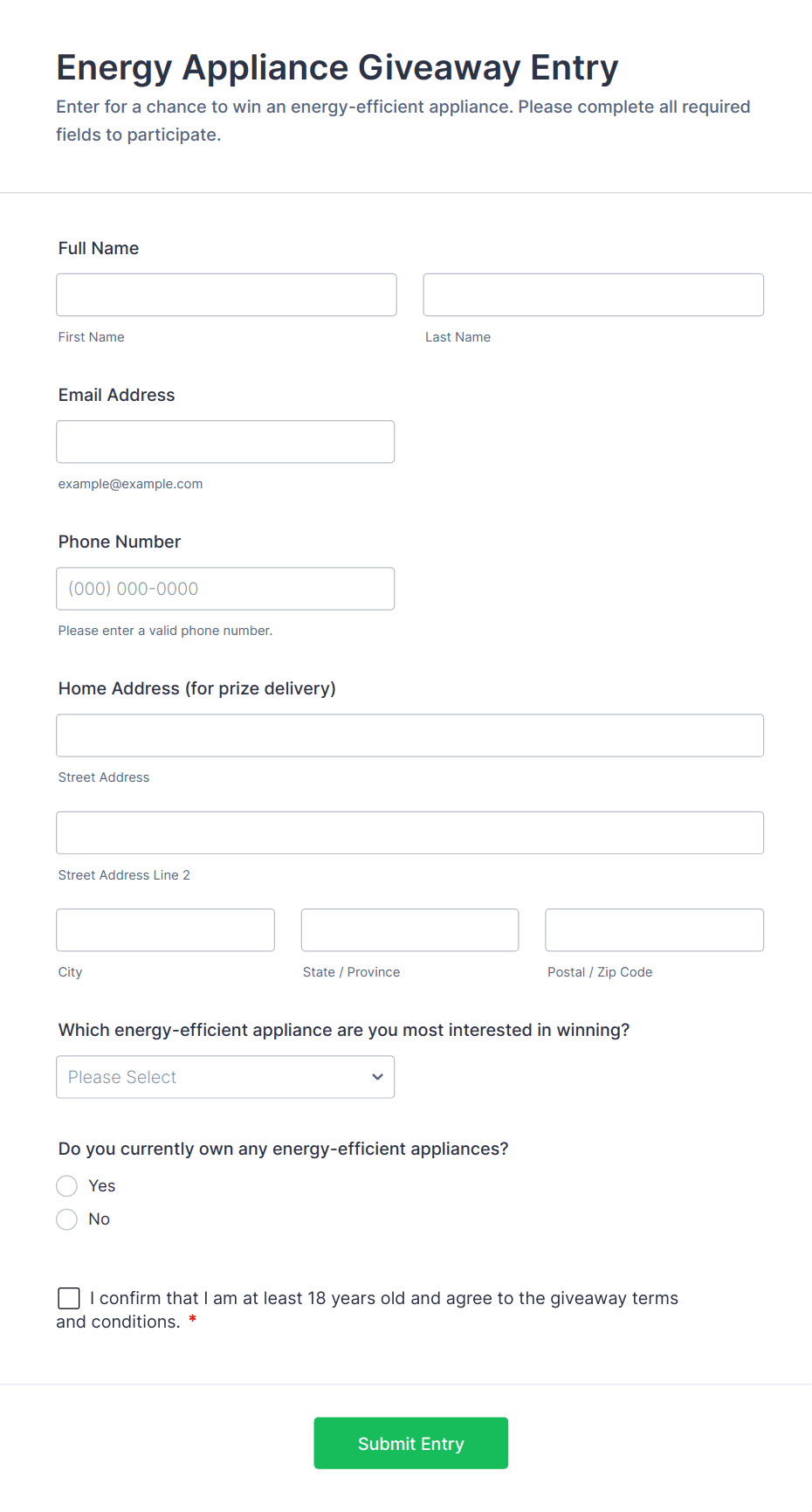
Task: Focus the Email Address text box
Action: click(225, 442)
